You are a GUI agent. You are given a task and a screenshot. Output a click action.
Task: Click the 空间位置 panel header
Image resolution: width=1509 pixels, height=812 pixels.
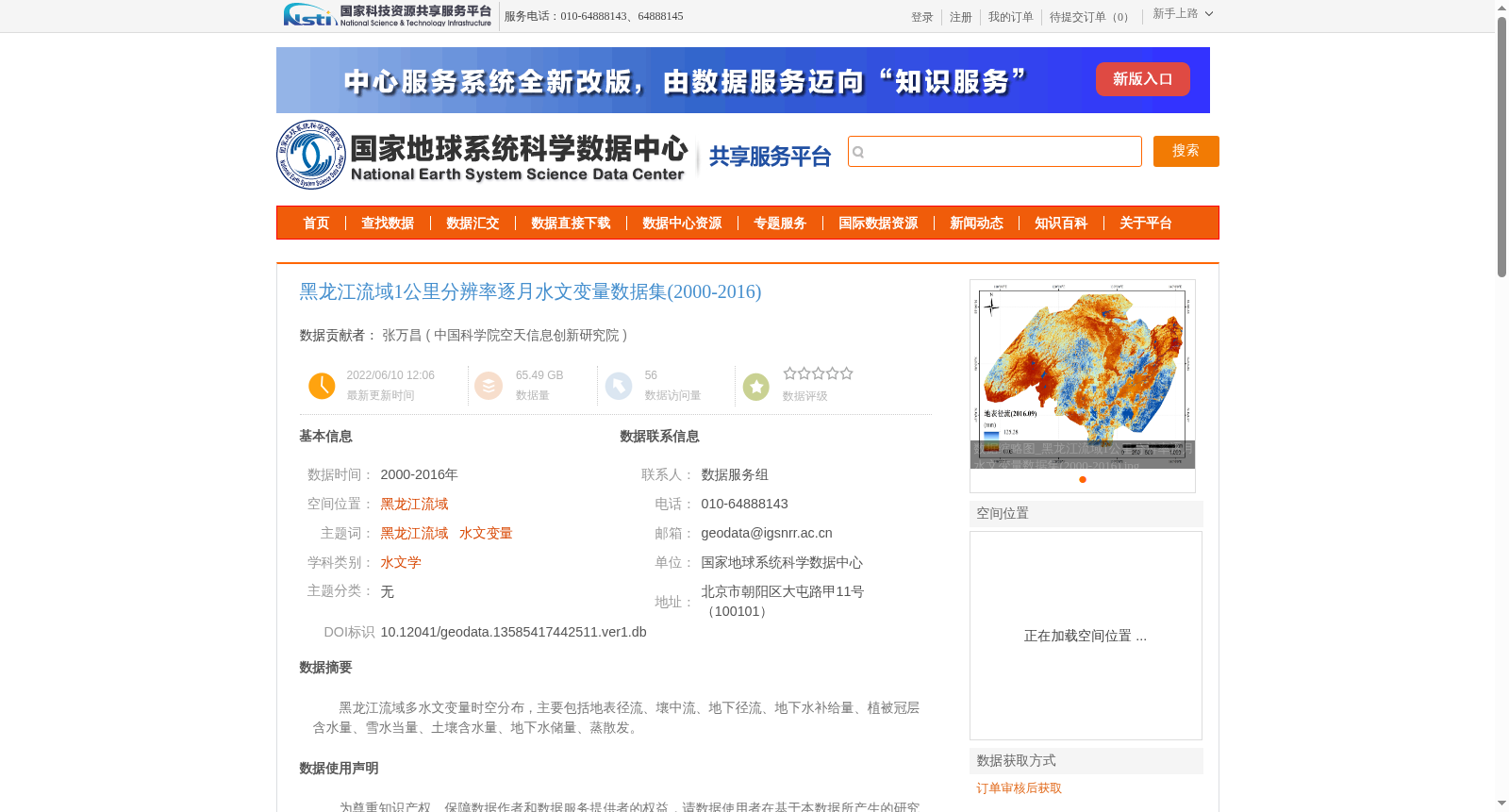coord(1086,513)
